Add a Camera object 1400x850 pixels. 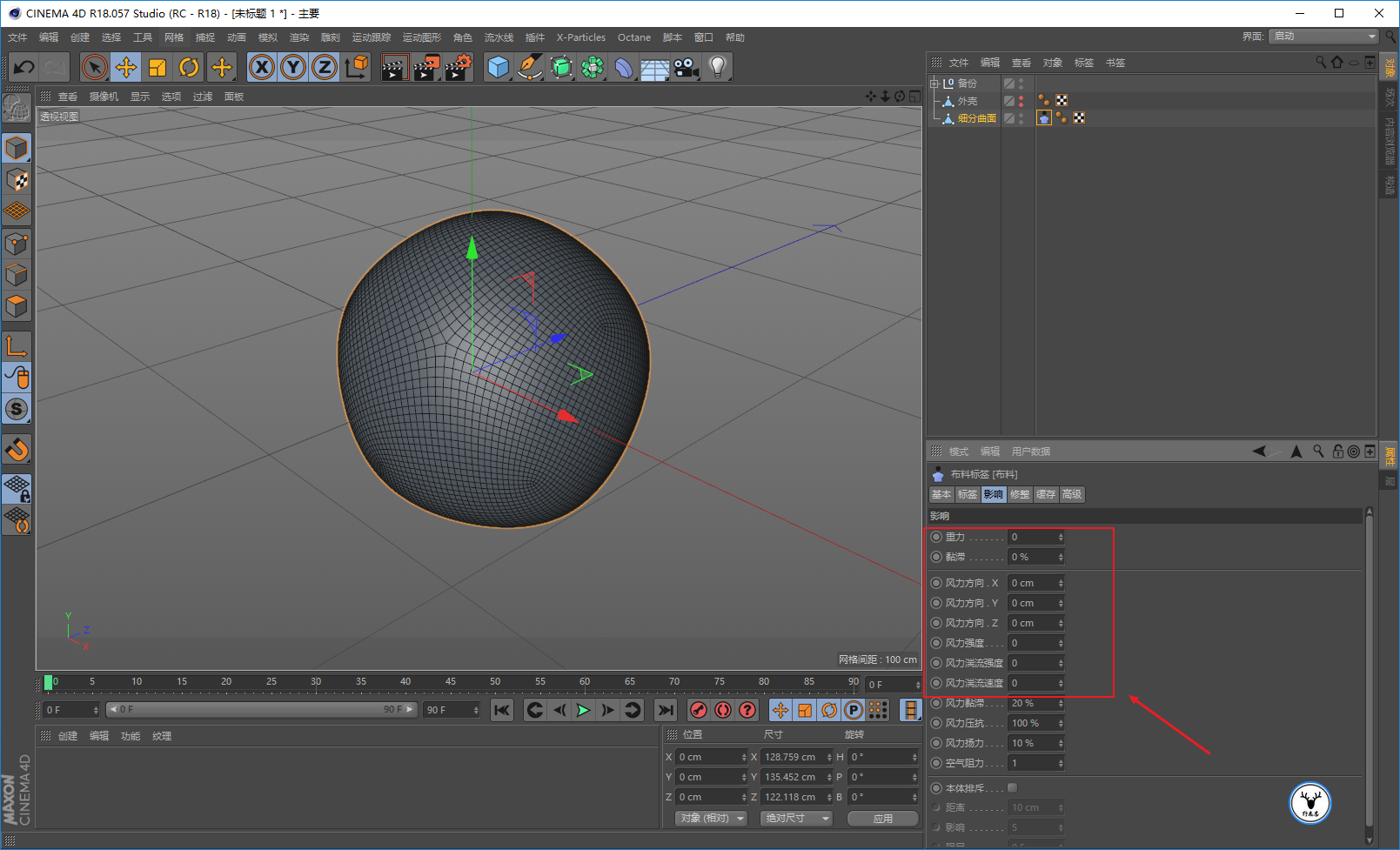[686, 67]
